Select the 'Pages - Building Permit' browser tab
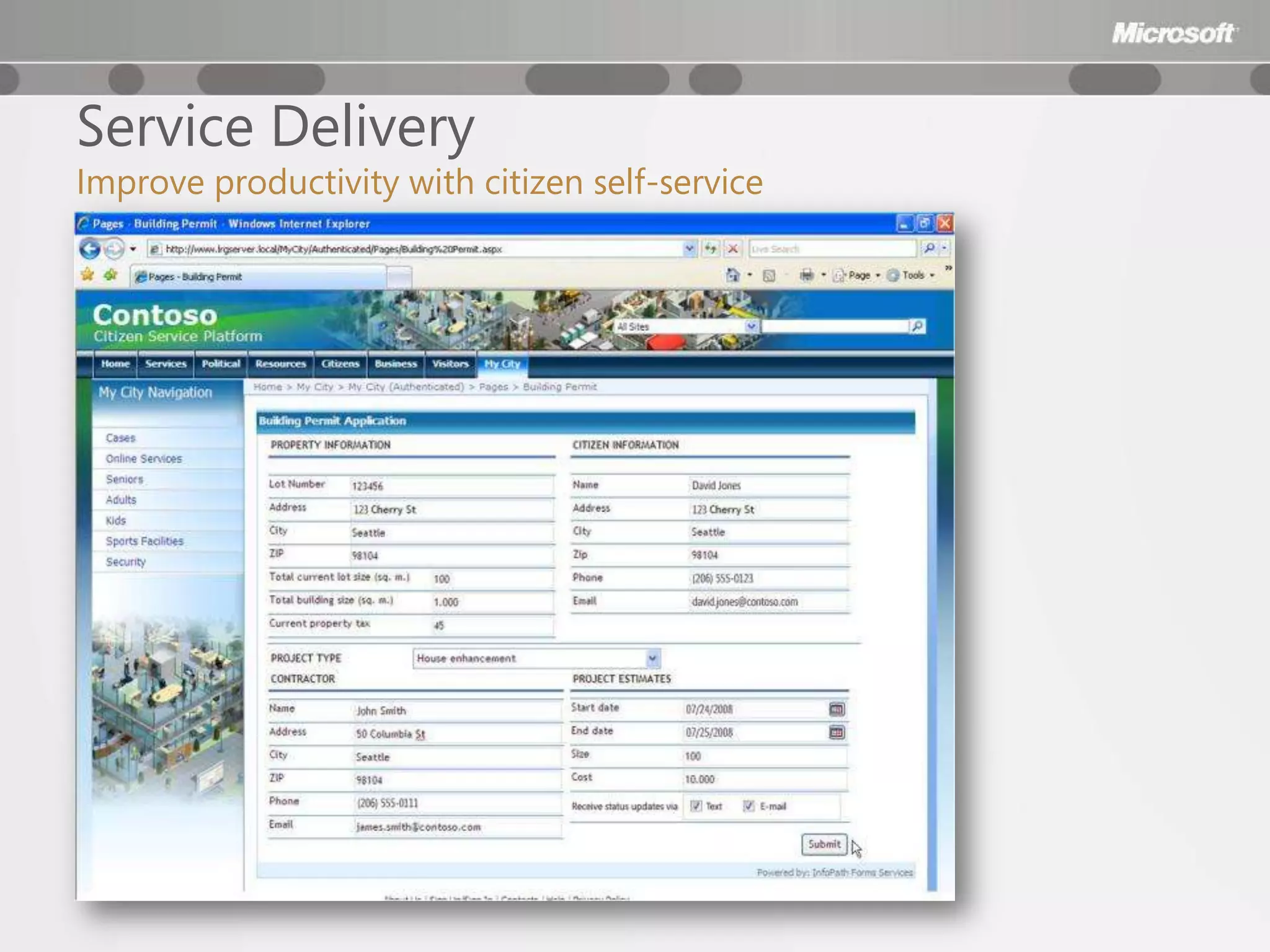This screenshot has height=952, width=1270. 258,276
